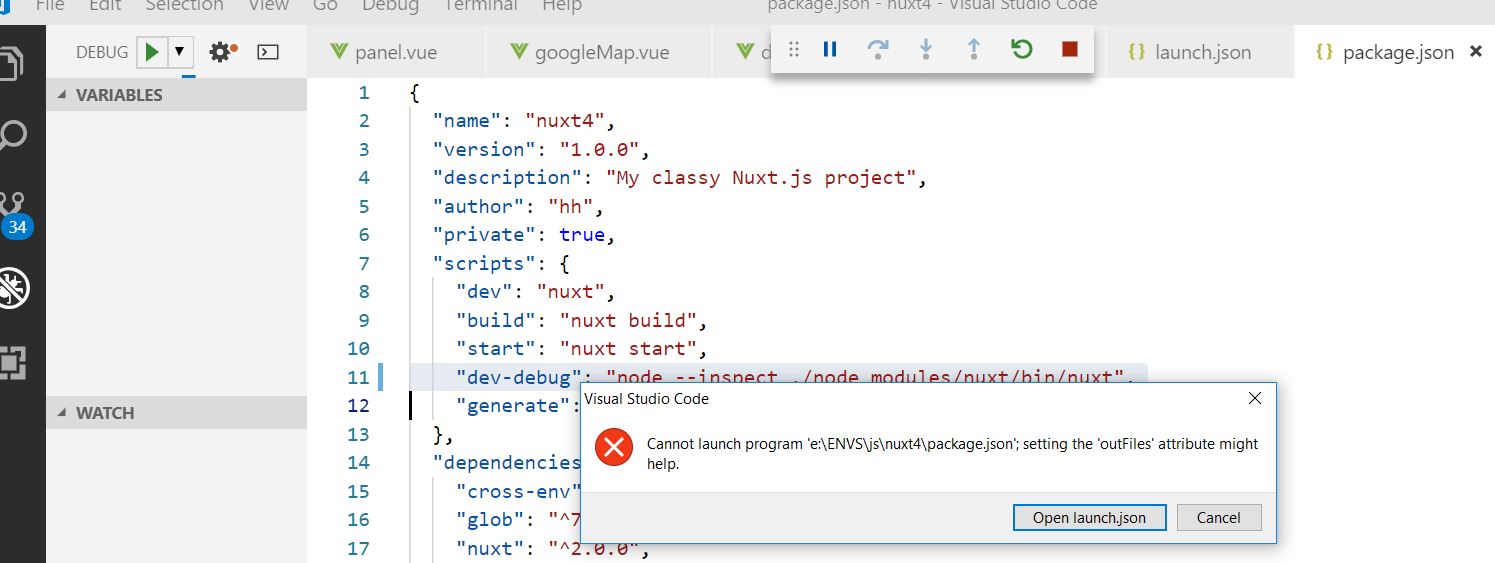Click the googleMap.vue Vue file icon
Image resolution: width=1495 pixels, height=563 pixels.
[518, 52]
